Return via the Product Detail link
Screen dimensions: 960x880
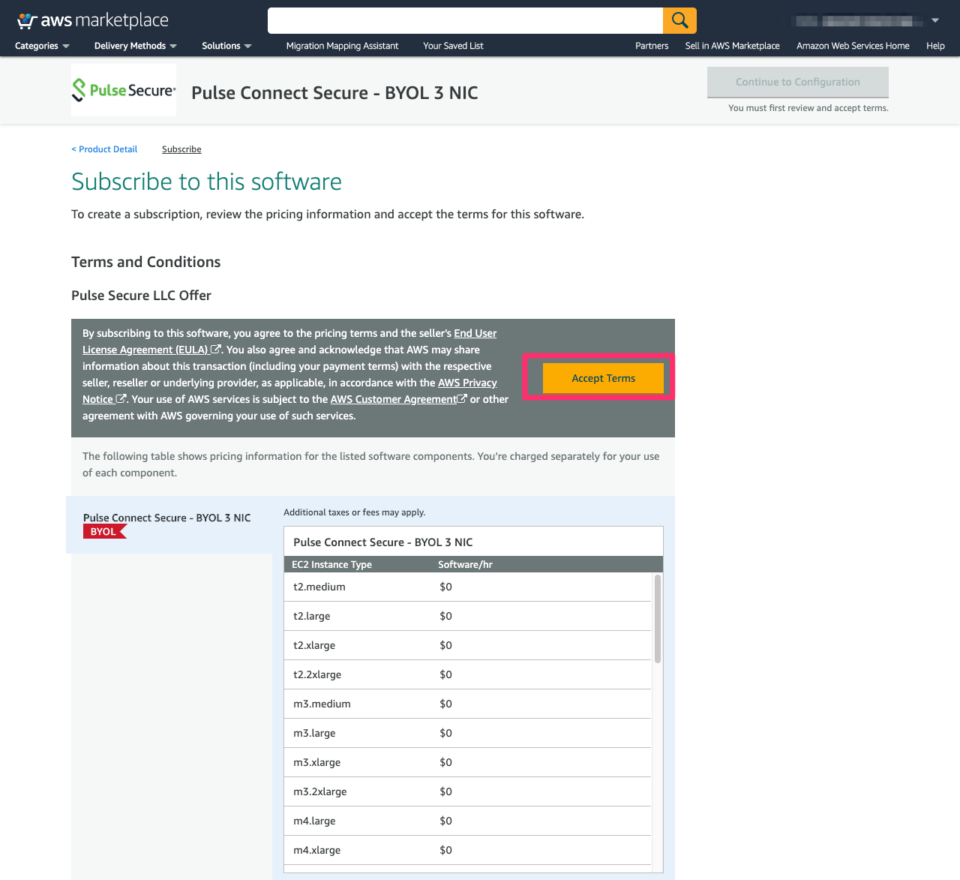[104, 149]
